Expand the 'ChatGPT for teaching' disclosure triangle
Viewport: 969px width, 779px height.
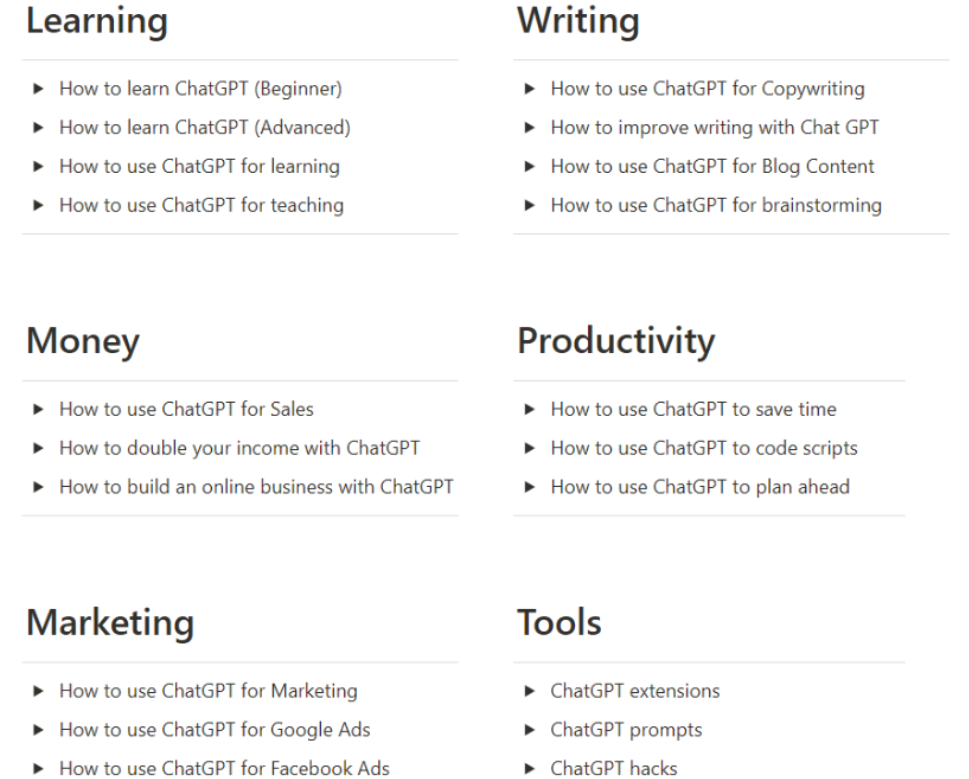[38, 206]
